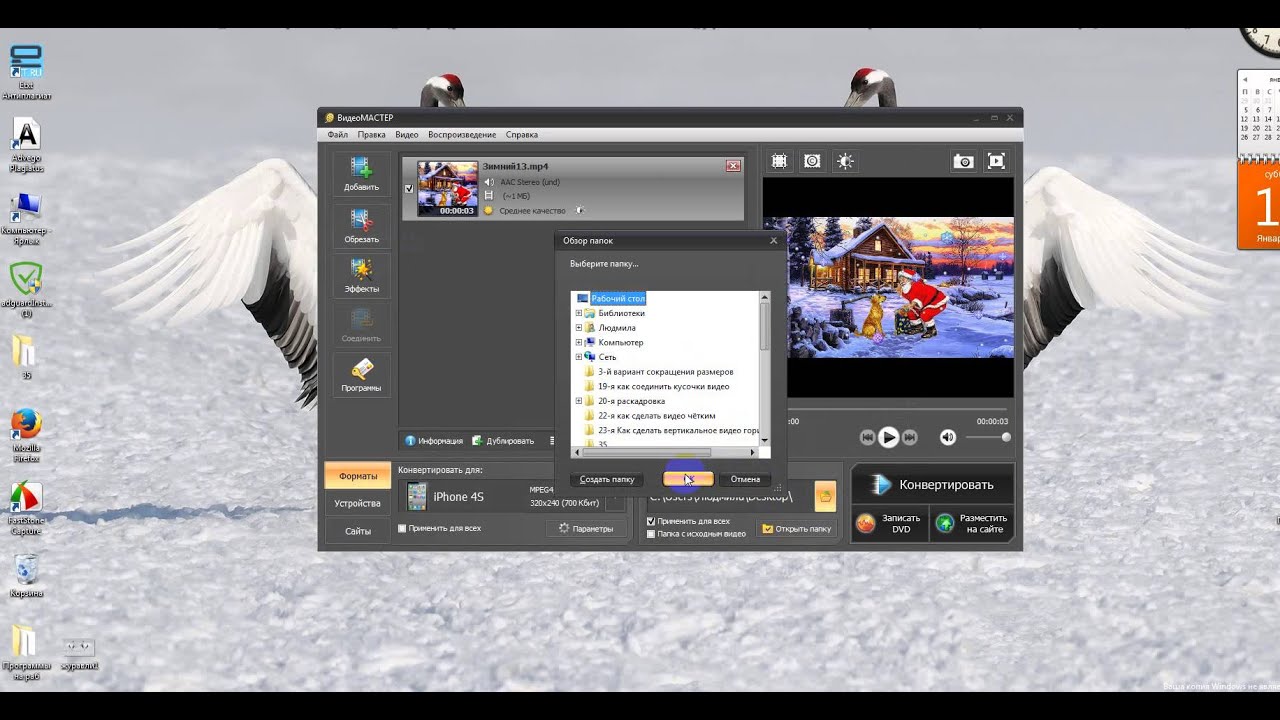Take a snapshot with the camera icon
The image size is (1280, 720).
[963, 161]
